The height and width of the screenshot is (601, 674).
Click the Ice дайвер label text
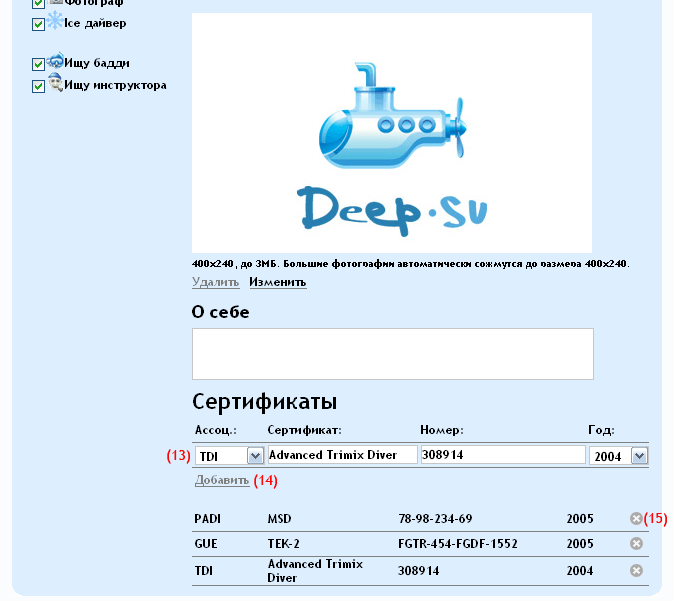95,23
